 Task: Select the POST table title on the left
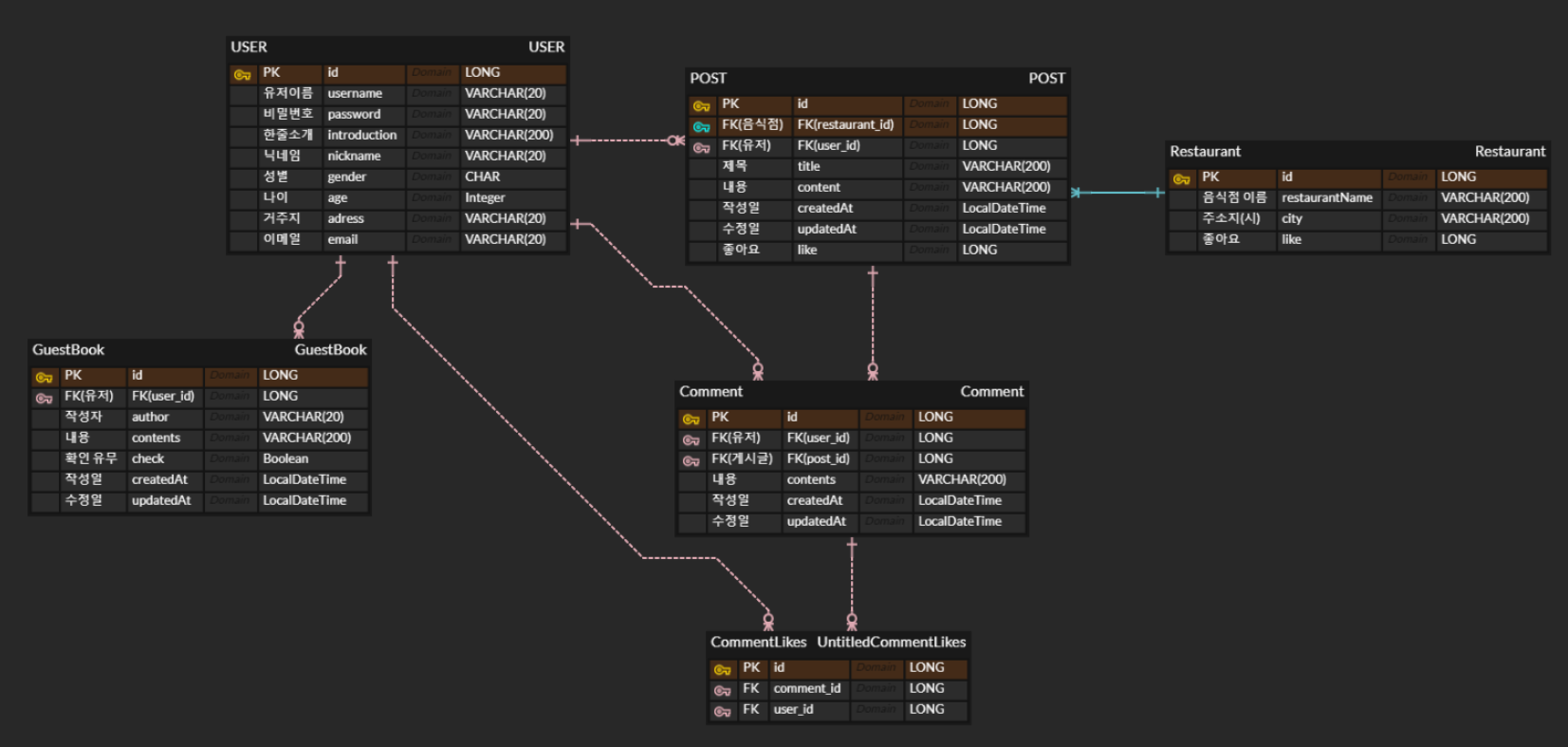(x=708, y=78)
